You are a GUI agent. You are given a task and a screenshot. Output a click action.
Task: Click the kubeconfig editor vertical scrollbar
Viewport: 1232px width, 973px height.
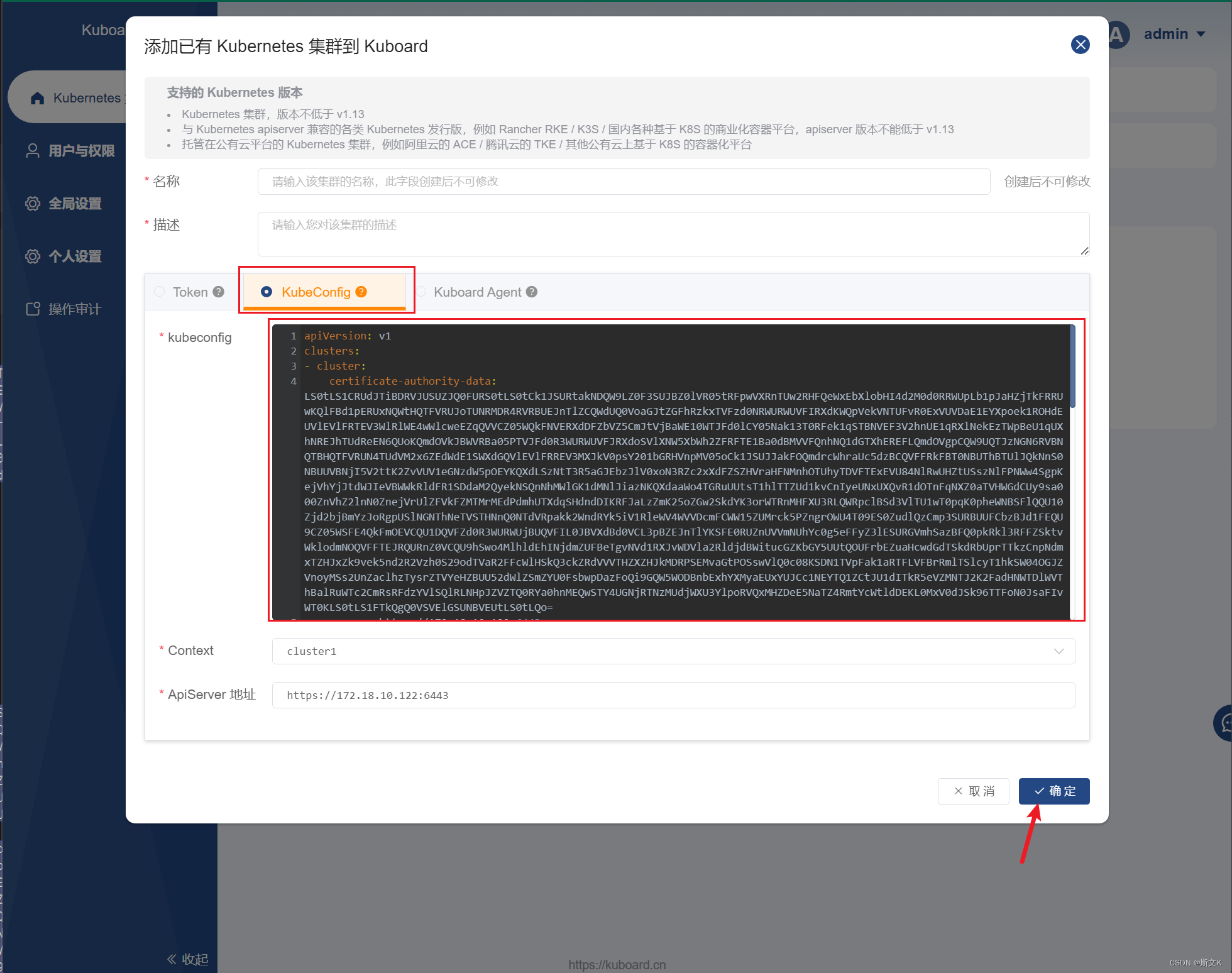(1072, 366)
